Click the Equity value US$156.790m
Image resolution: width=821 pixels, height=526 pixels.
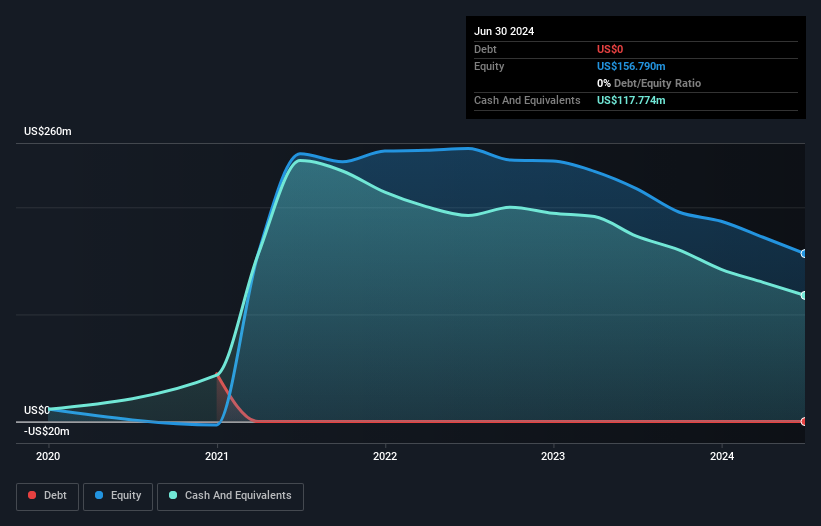tap(631, 66)
